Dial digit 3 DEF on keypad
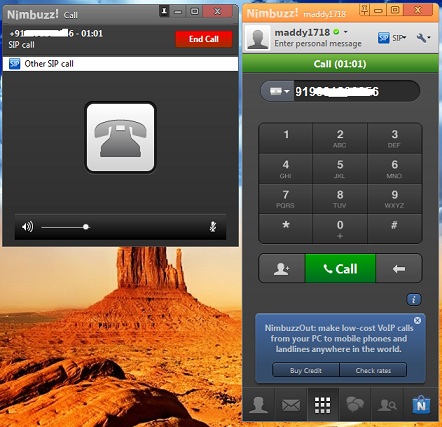 pyautogui.click(x=395, y=138)
